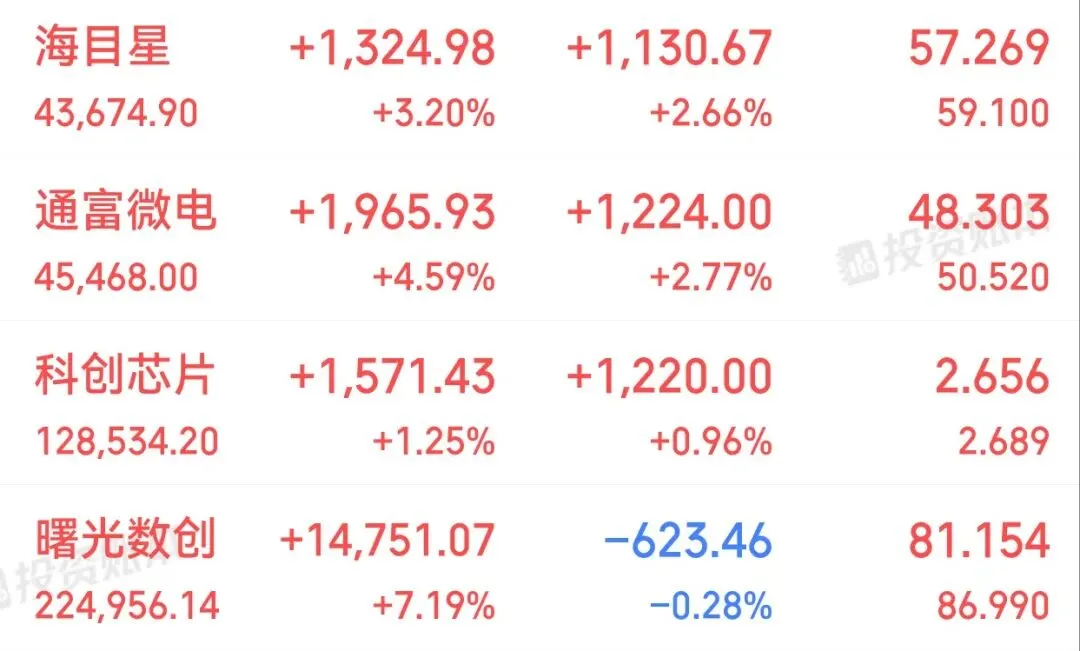Select 科创芯片 current price 2.689
Viewport: 1080px width, 651px height.
[x=1004, y=442]
